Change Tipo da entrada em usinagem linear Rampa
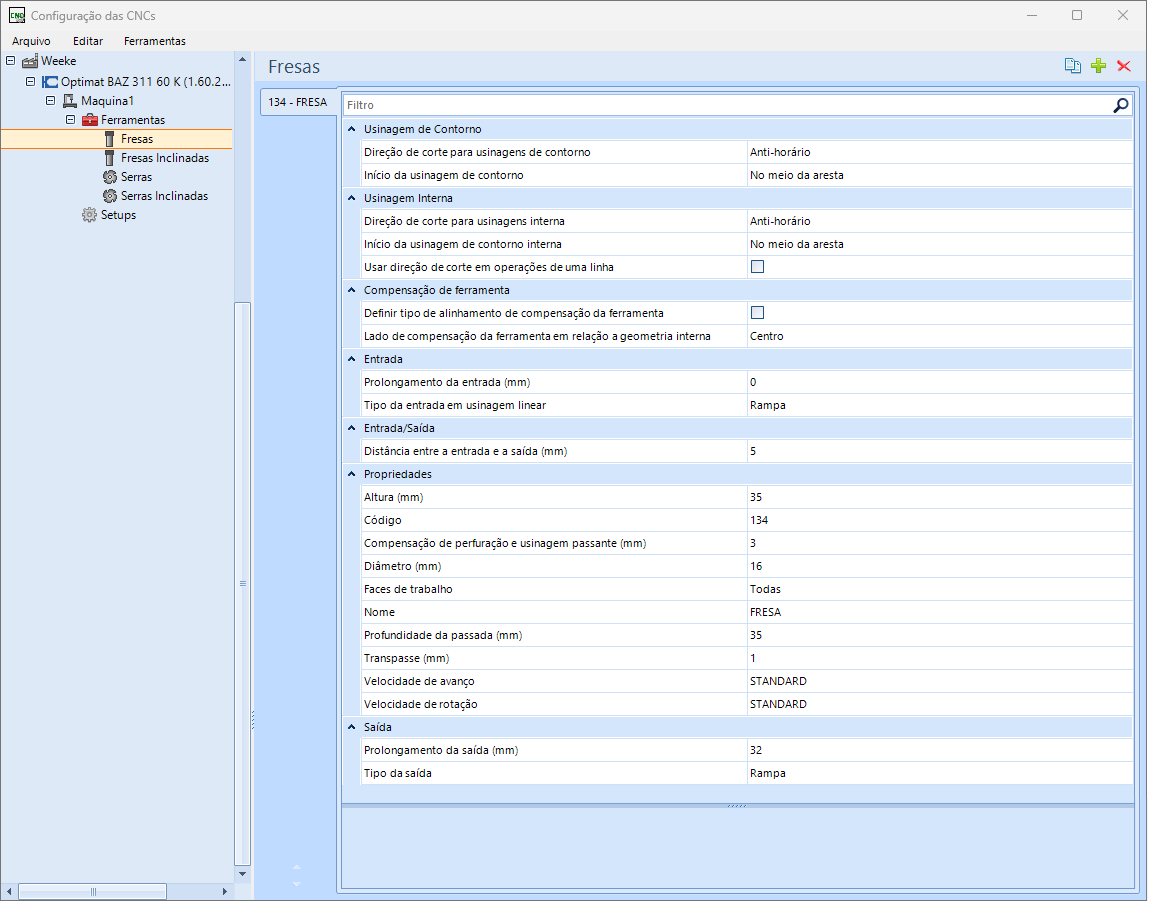This screenshot has width=1156, height=918. coord(940,406)
